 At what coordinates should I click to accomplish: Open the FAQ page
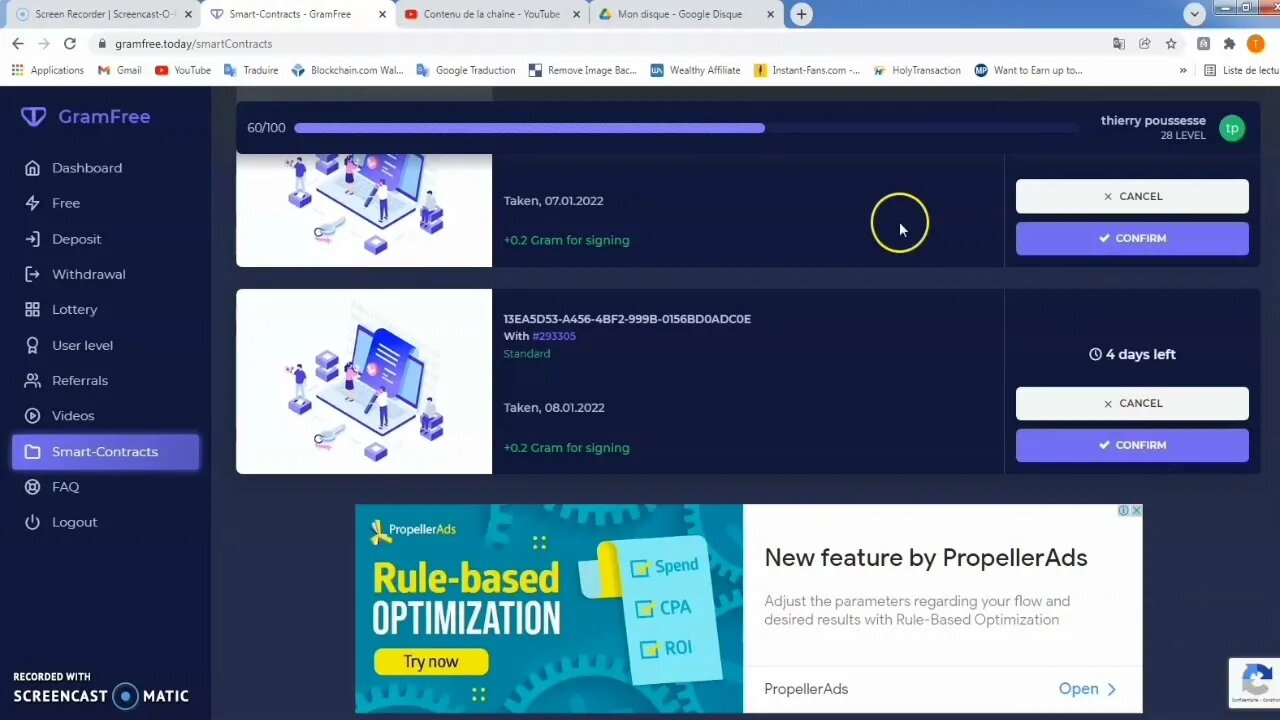[65, 487]
